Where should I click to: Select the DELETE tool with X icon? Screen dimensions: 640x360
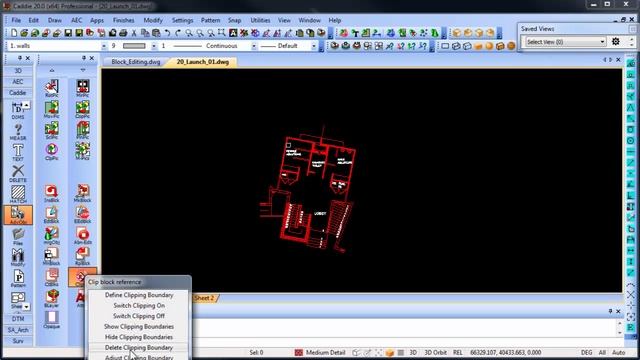[18, 174]
